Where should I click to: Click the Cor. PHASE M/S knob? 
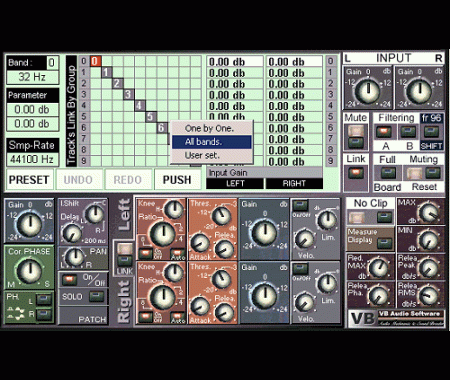30,271
